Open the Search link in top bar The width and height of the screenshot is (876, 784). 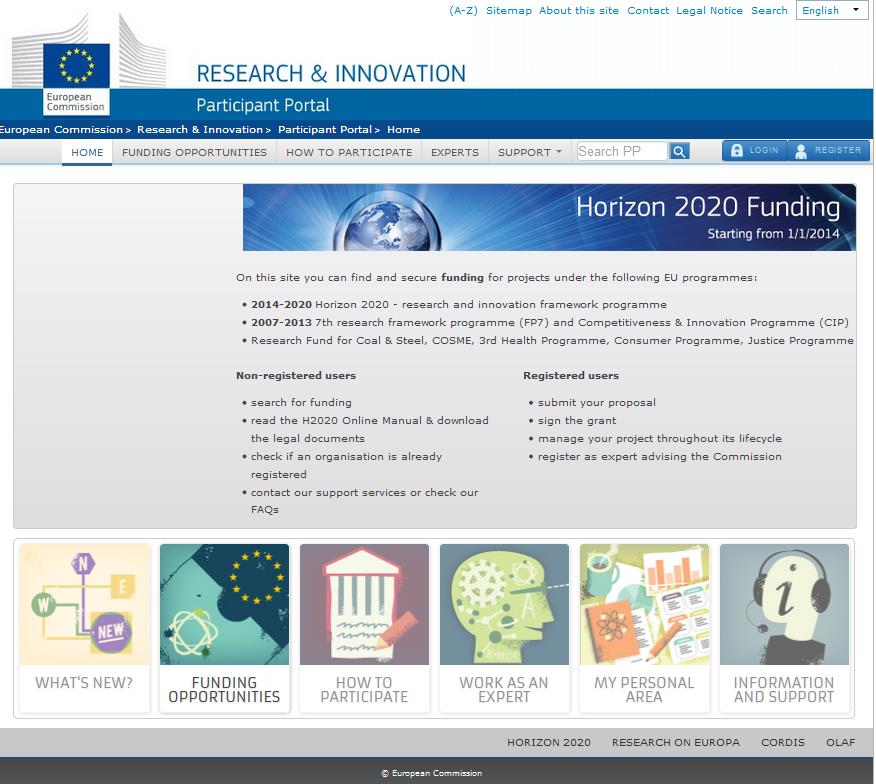coord(769,11)
